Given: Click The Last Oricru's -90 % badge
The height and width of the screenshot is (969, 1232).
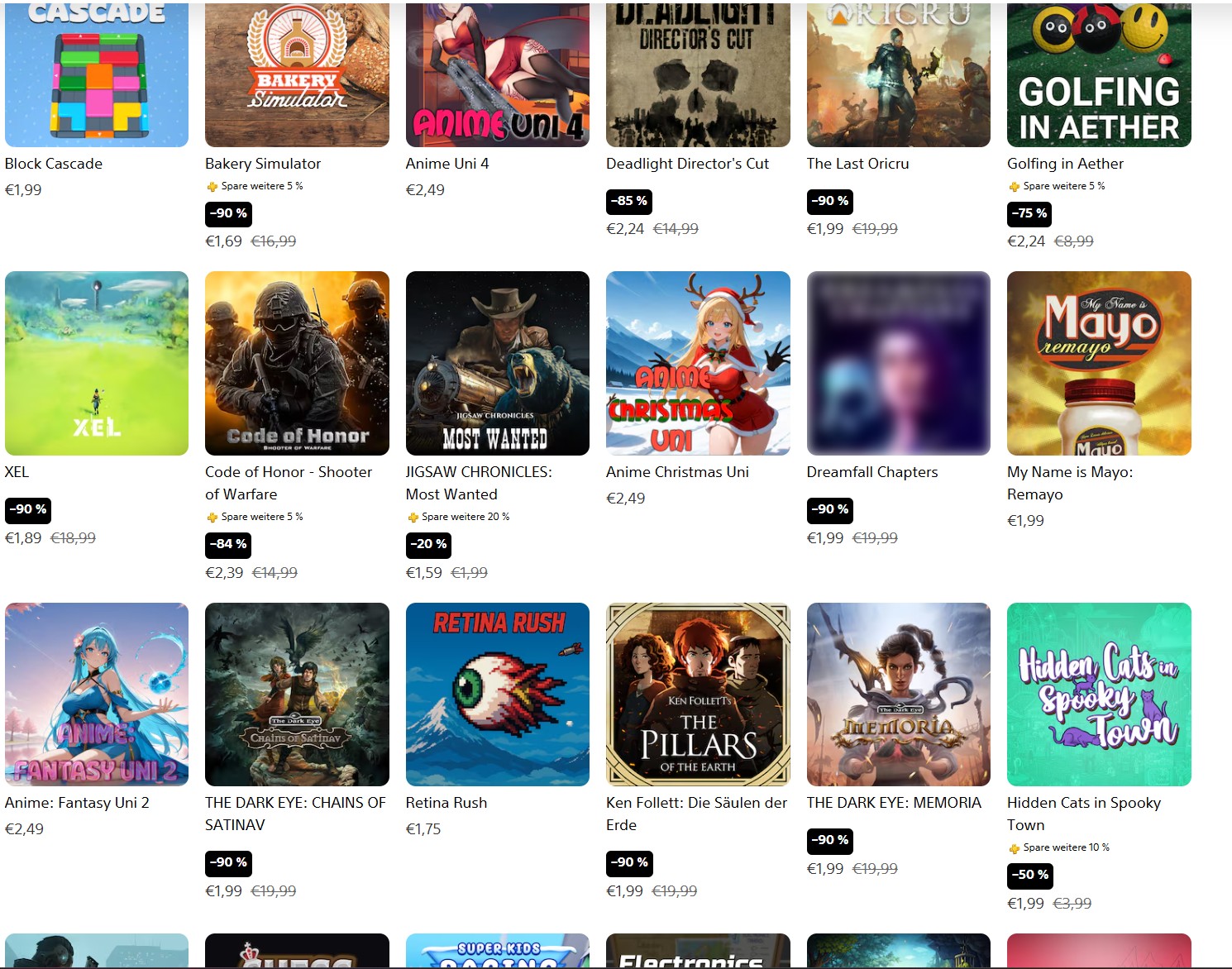Looking at the screenshot, I should [x=829, y=201].
